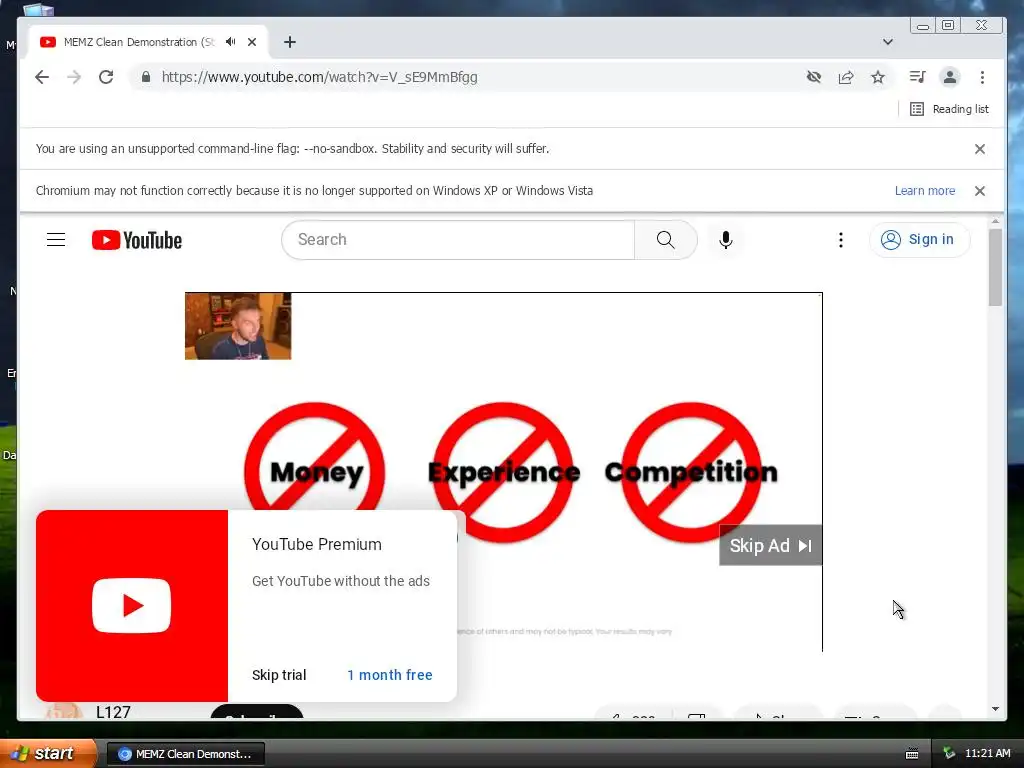1024x768 pixels.
Task: Click the YouTube Premium red logo image
Action: coord(132,605)
